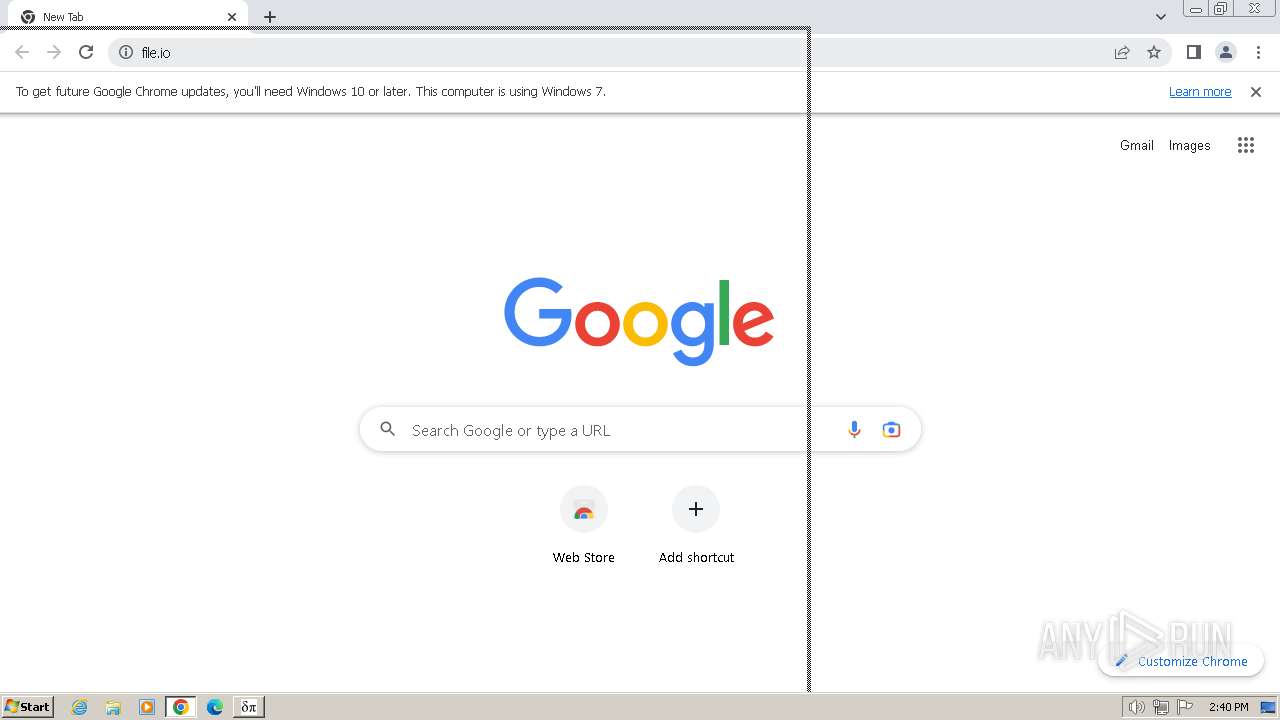Expand the tab search dropdown arrow

1161,17
